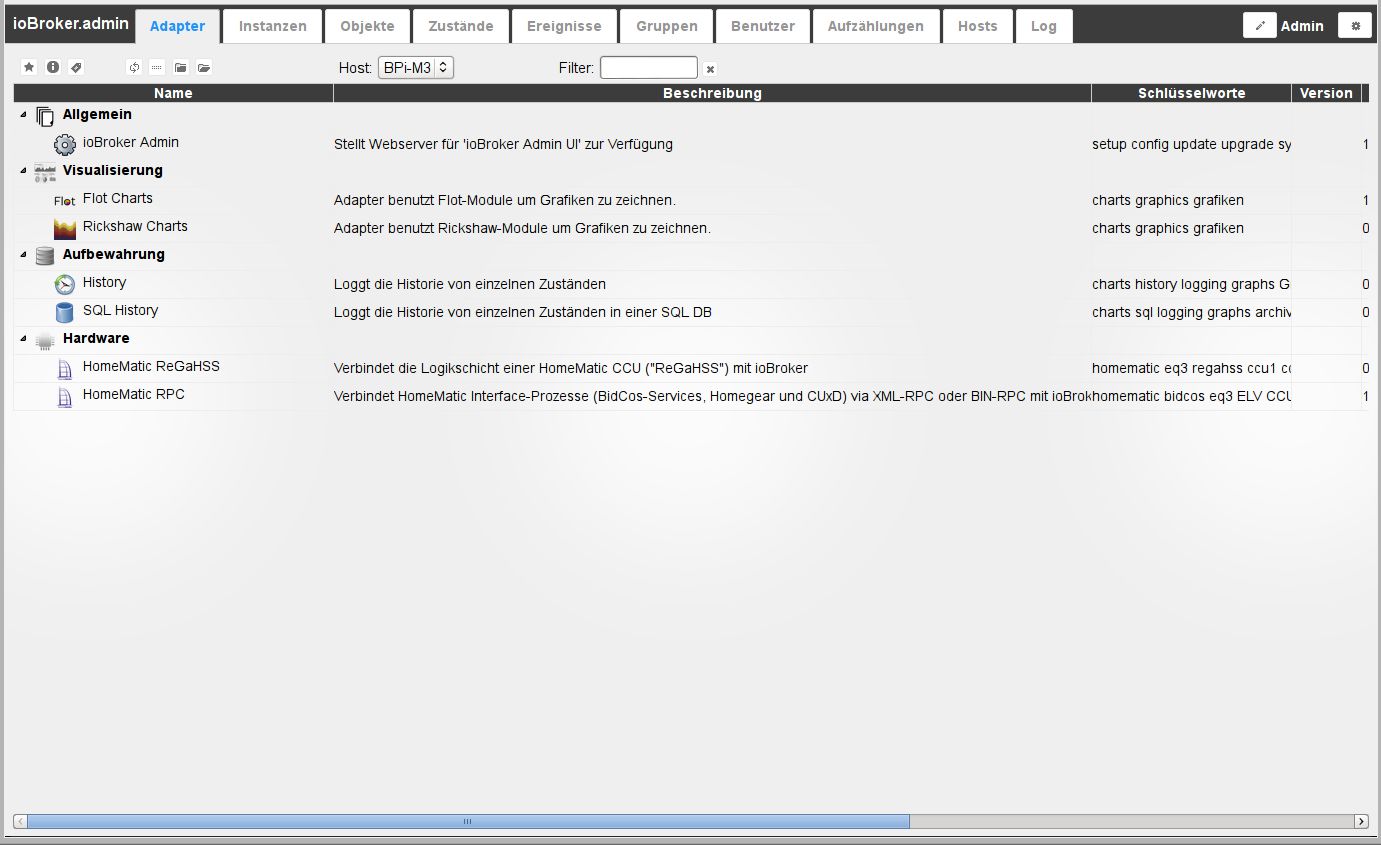Open the Aufzählungen tab

(876, 26)
